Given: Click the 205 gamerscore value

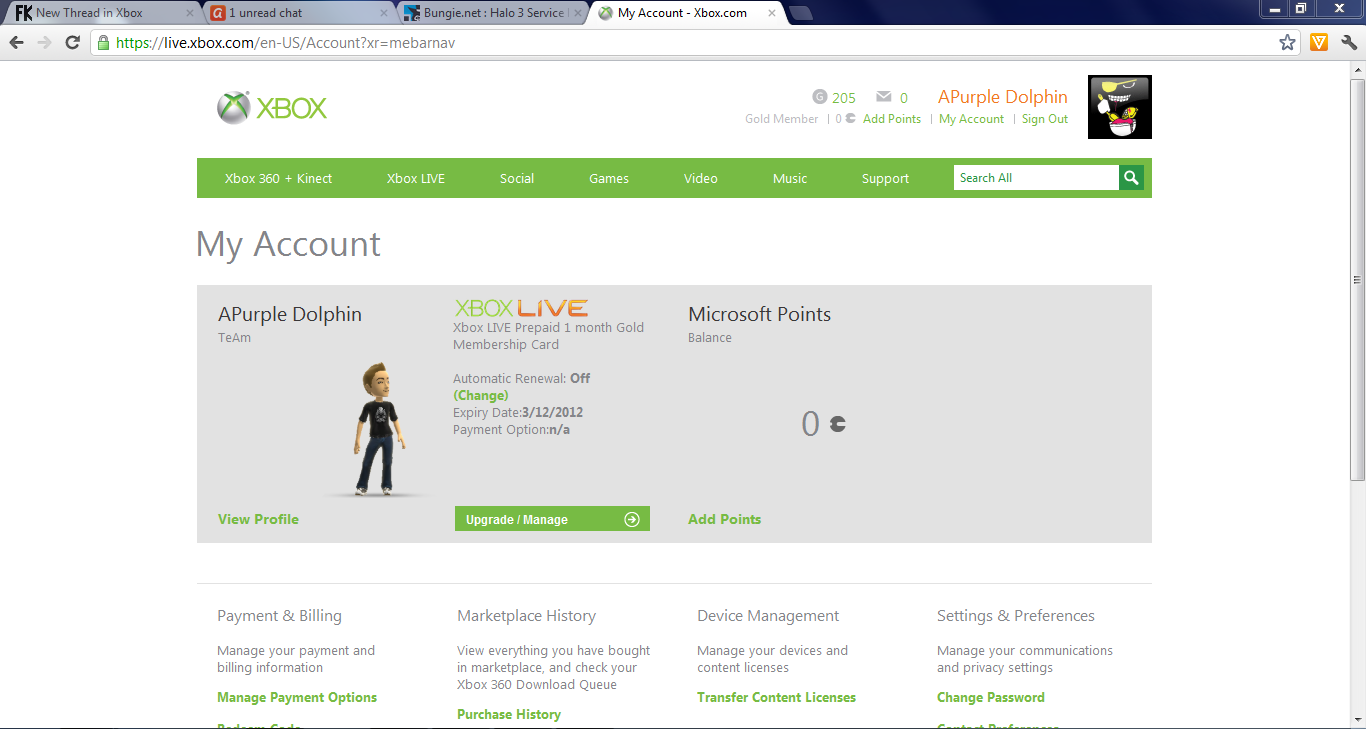Looking at the screenshot, I should click(844, 98).
